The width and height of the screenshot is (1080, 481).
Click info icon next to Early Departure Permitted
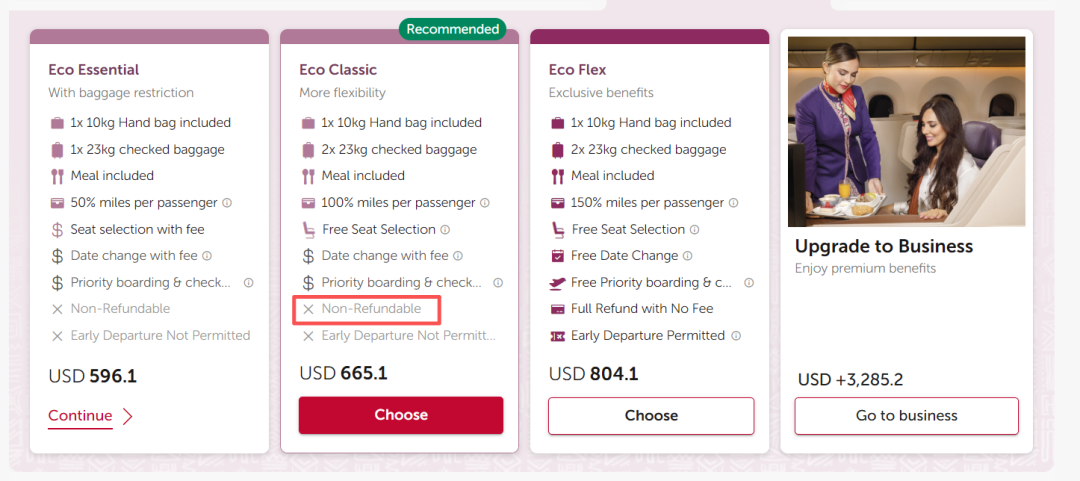736,336
